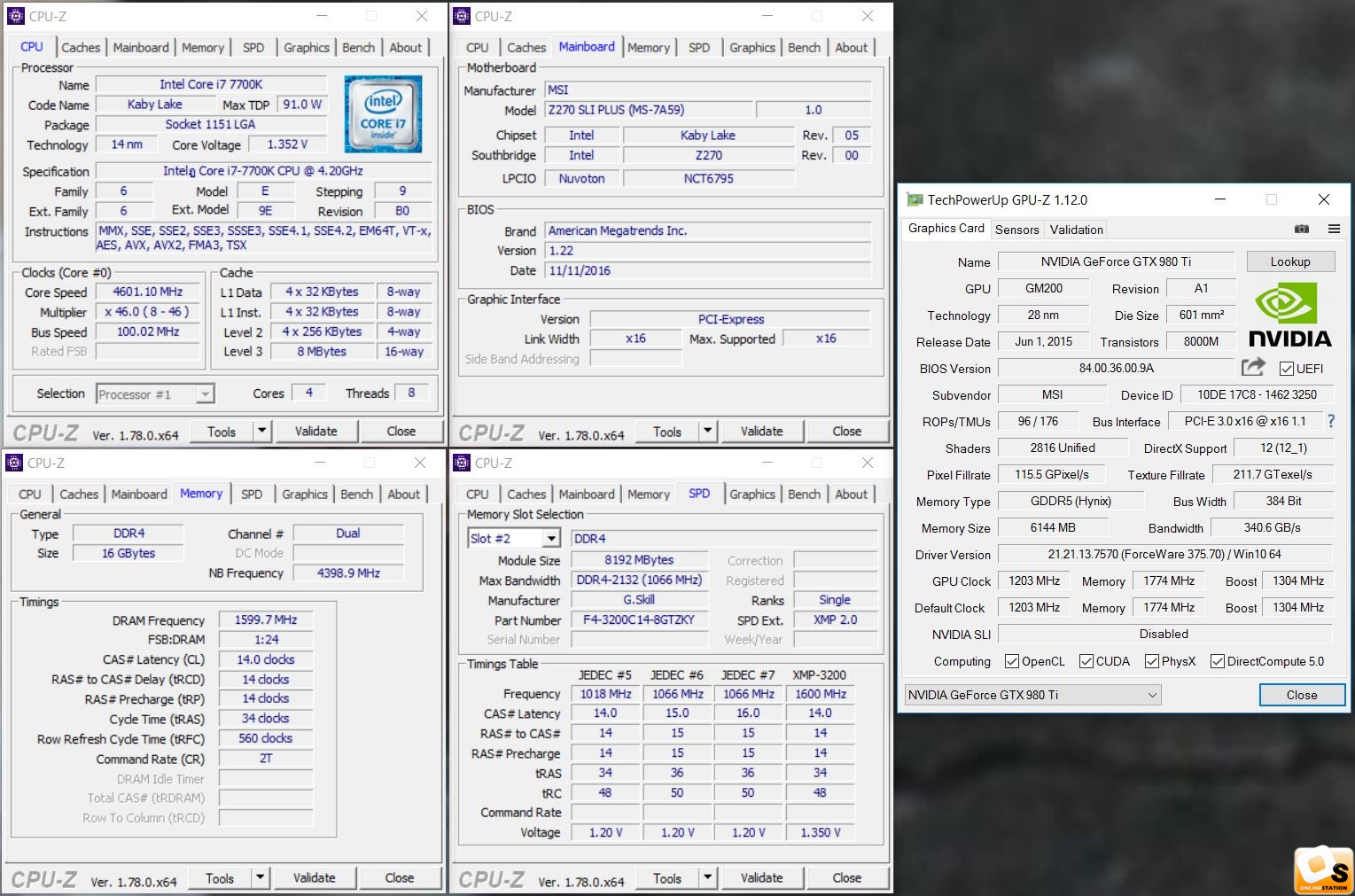Toggle the CUDA checkbox
The width and height of the screenshot is (1355, 896).
1086,661
